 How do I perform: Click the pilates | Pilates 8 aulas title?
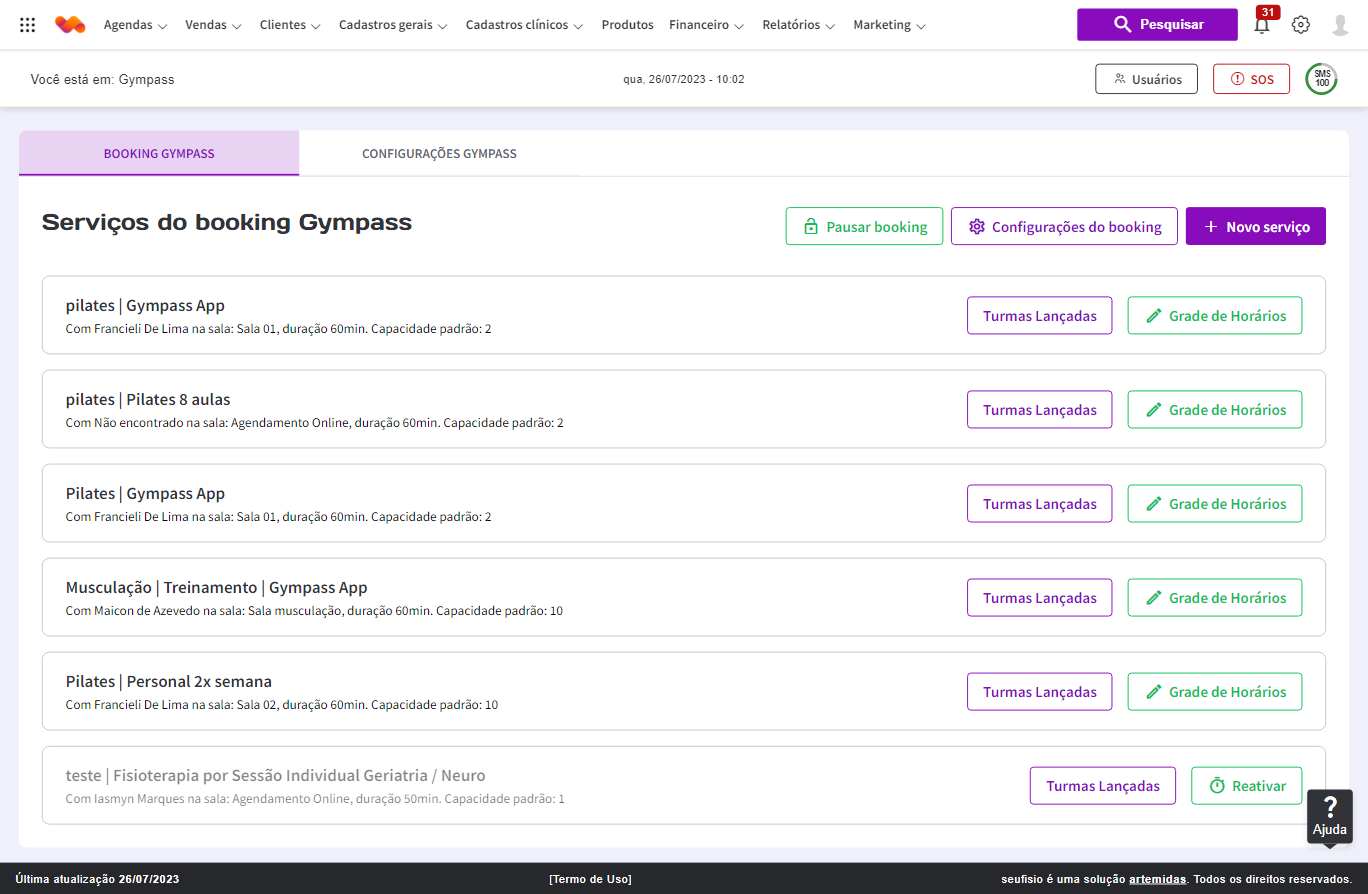(148, 399)
